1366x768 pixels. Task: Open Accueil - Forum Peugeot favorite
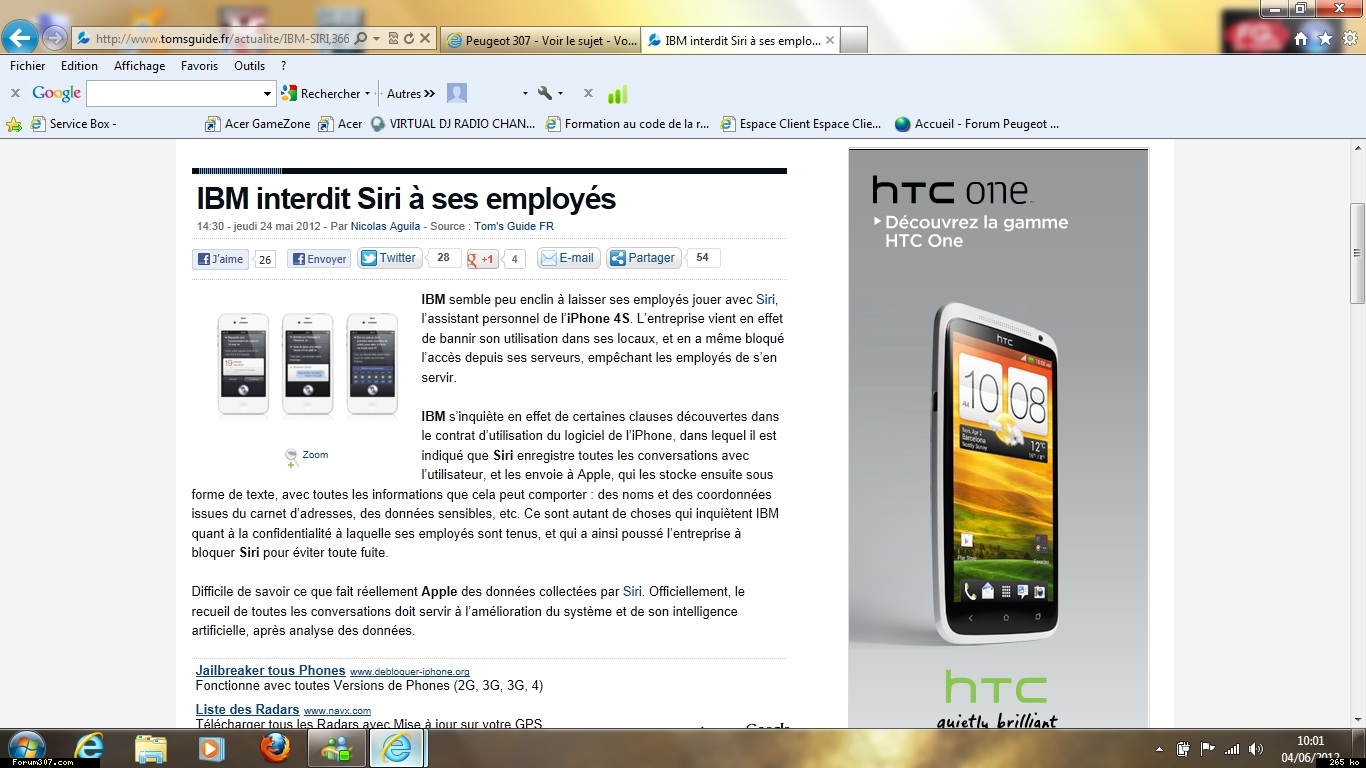coord(976,124)
